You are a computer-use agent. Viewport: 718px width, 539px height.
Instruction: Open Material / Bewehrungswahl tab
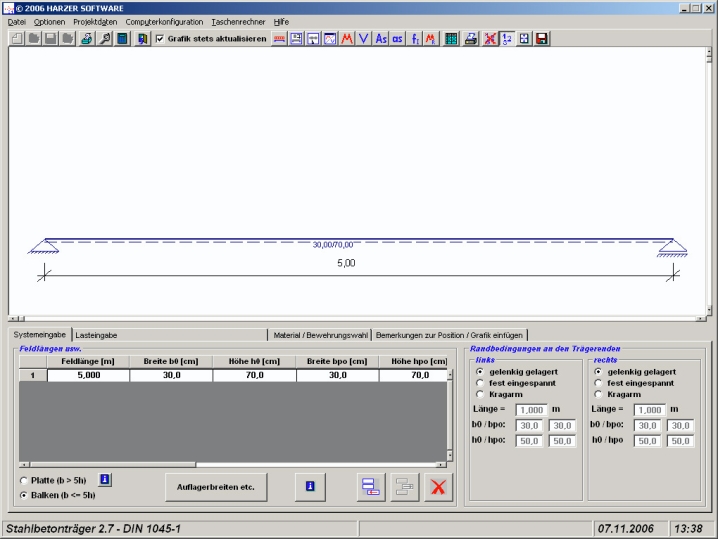[320, 335]
